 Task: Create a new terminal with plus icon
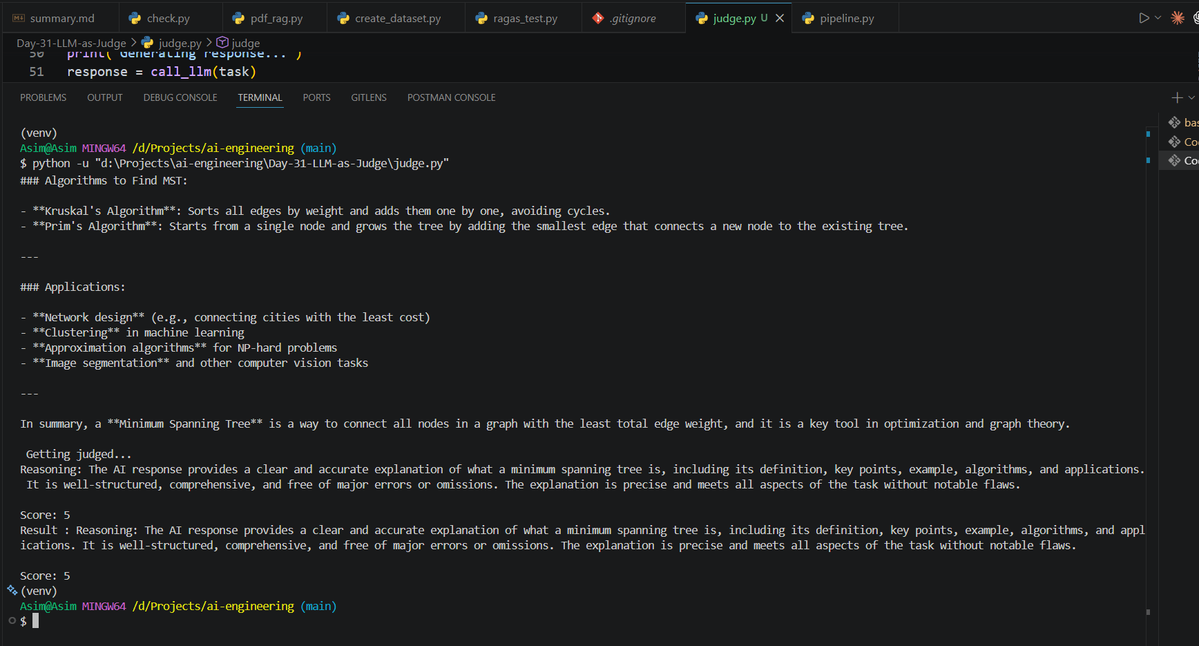point(1177,97)
